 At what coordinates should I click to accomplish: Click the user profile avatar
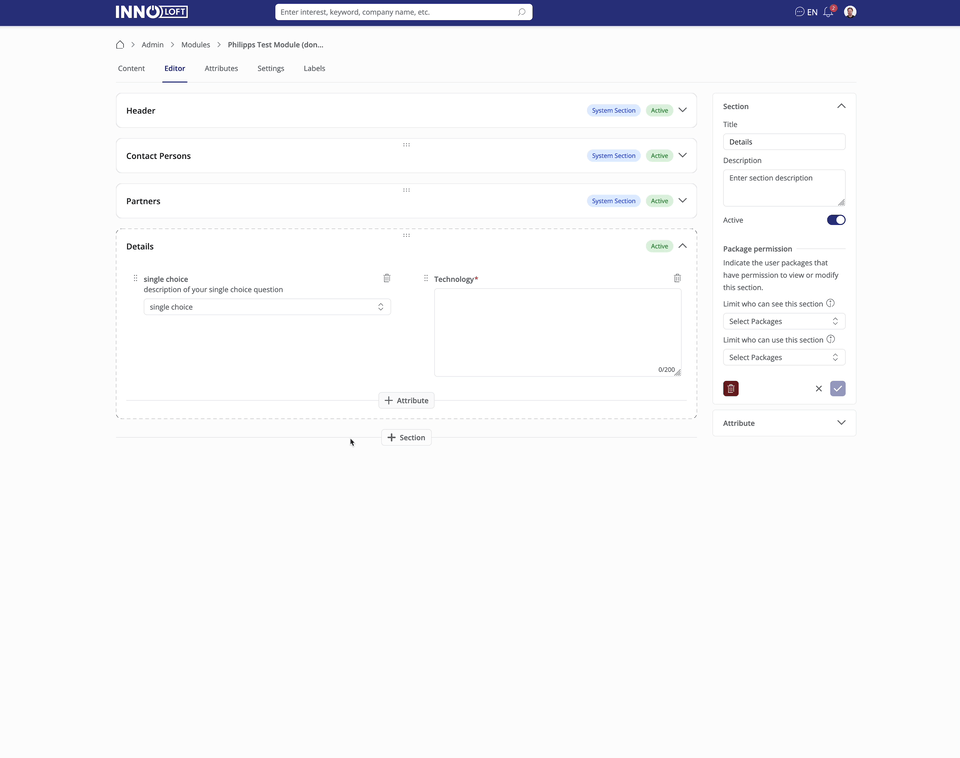click(850, 12)
